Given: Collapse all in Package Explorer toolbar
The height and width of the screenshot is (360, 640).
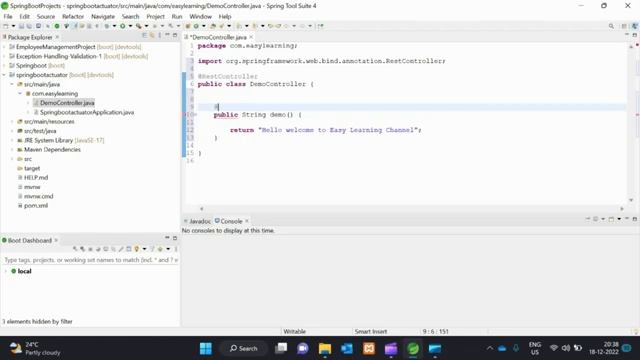Looking at the screenshot, I should (144, 36).
